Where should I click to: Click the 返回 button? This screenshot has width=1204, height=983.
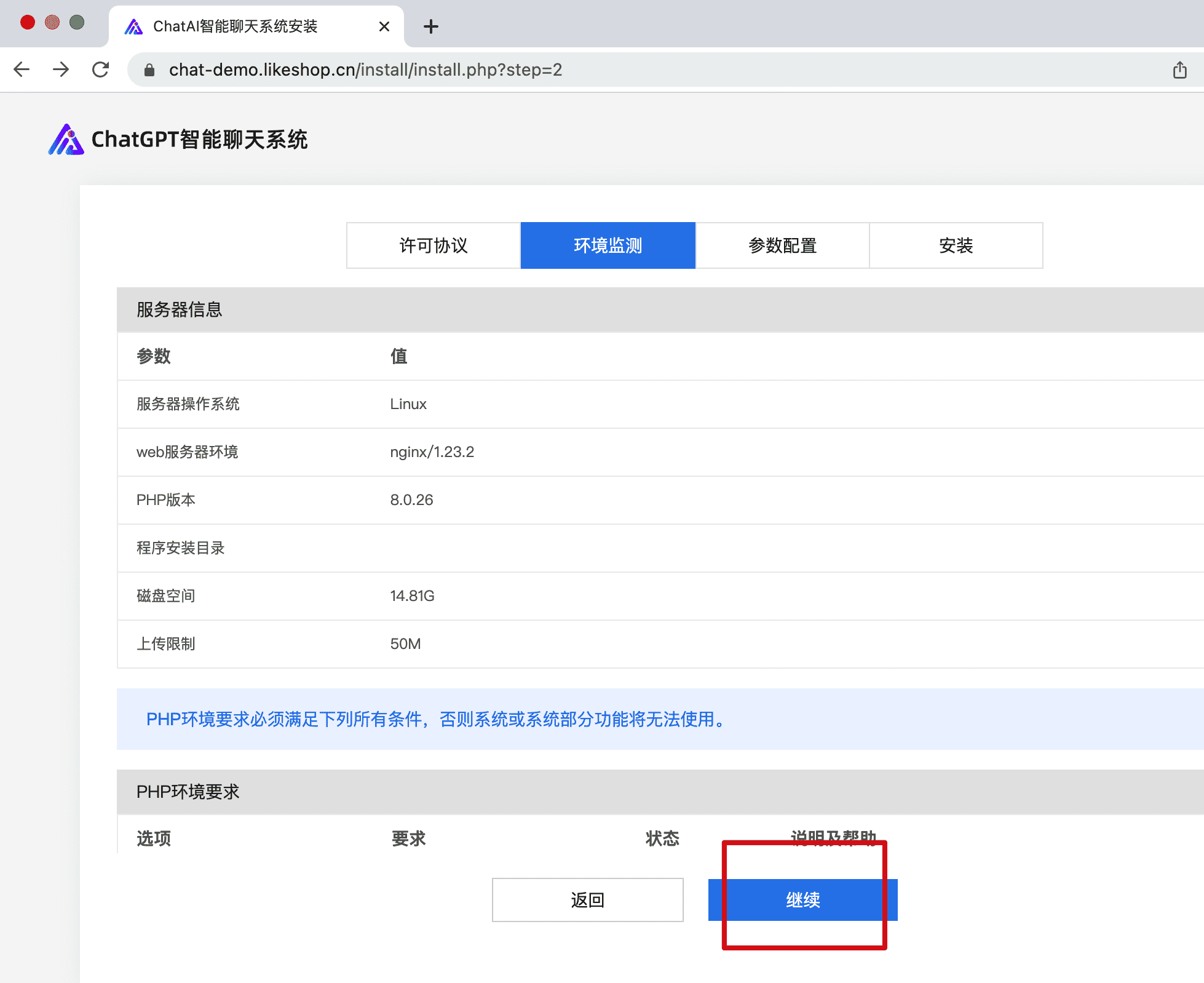point(588,900)
